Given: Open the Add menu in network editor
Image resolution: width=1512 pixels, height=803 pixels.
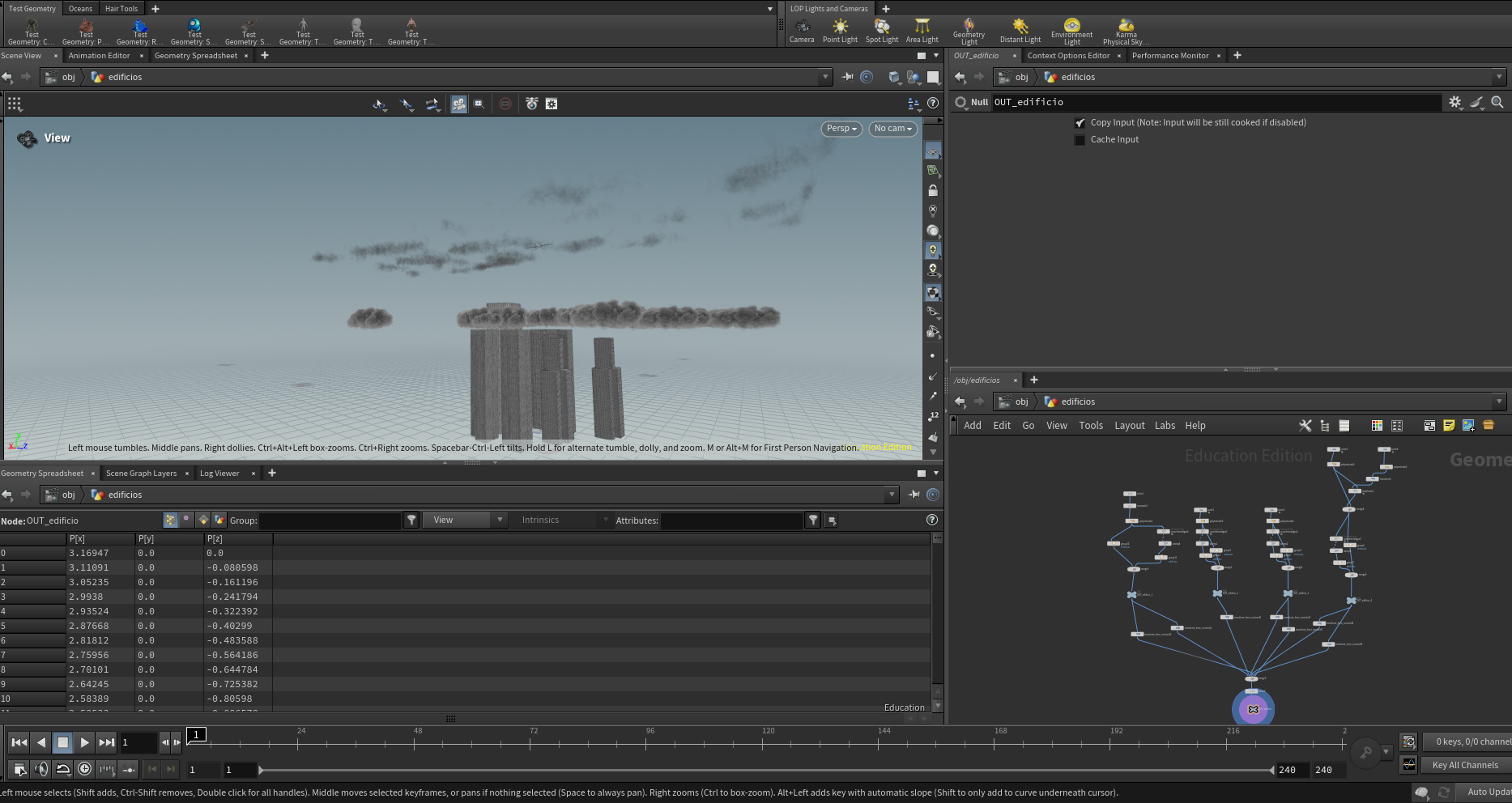Looking at the screenshot, I should (972, 426).
